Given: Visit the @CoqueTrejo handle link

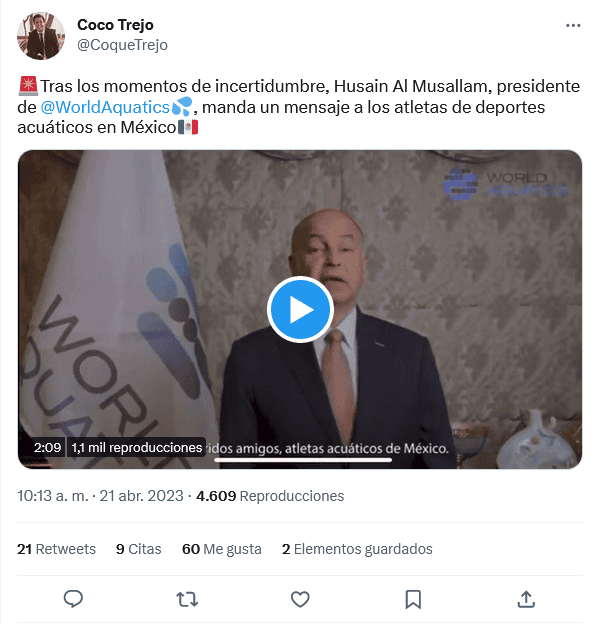Looking at the screenshot, I should tap(122, 45).
